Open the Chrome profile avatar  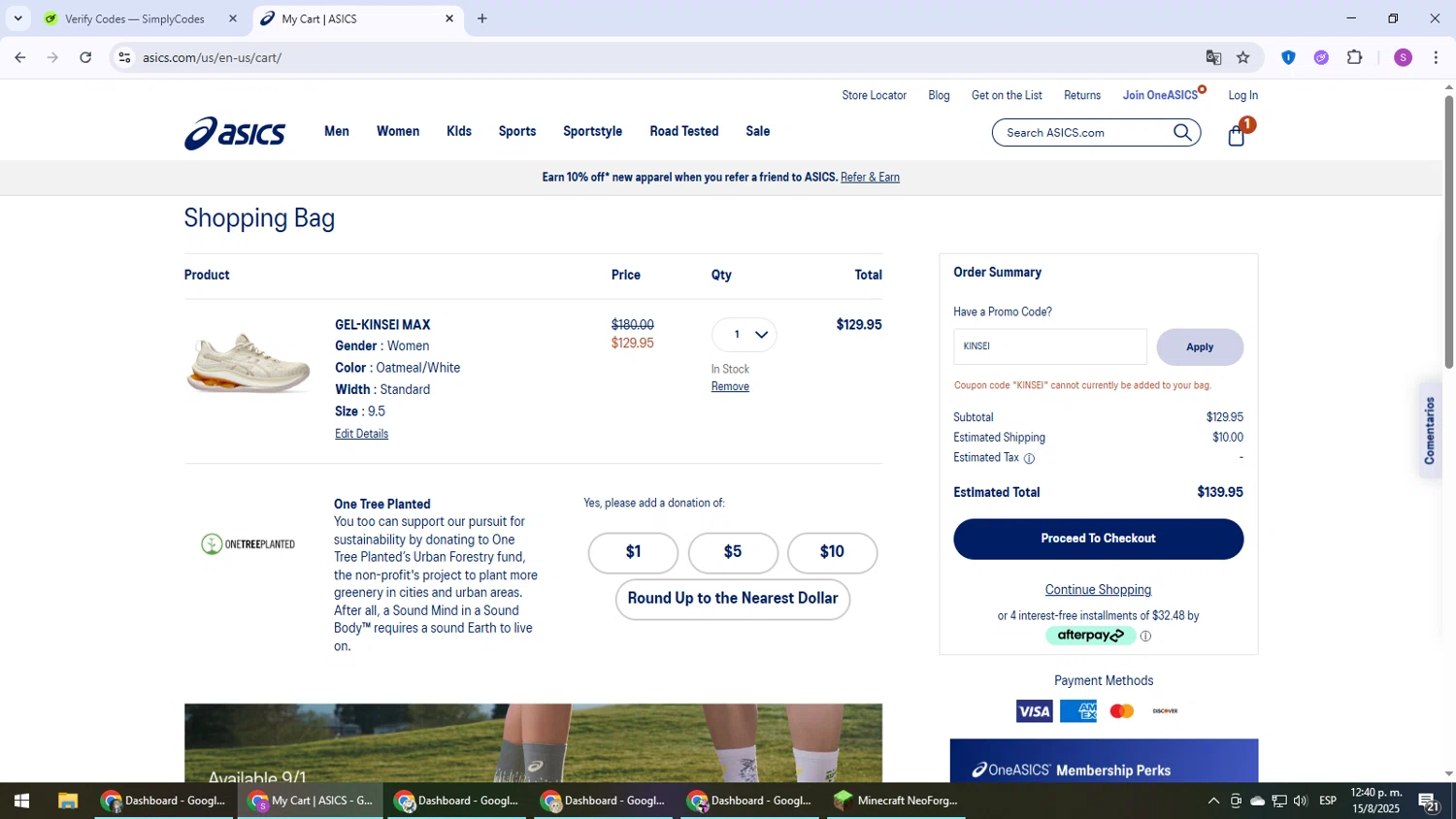(x=1403, y=57)
